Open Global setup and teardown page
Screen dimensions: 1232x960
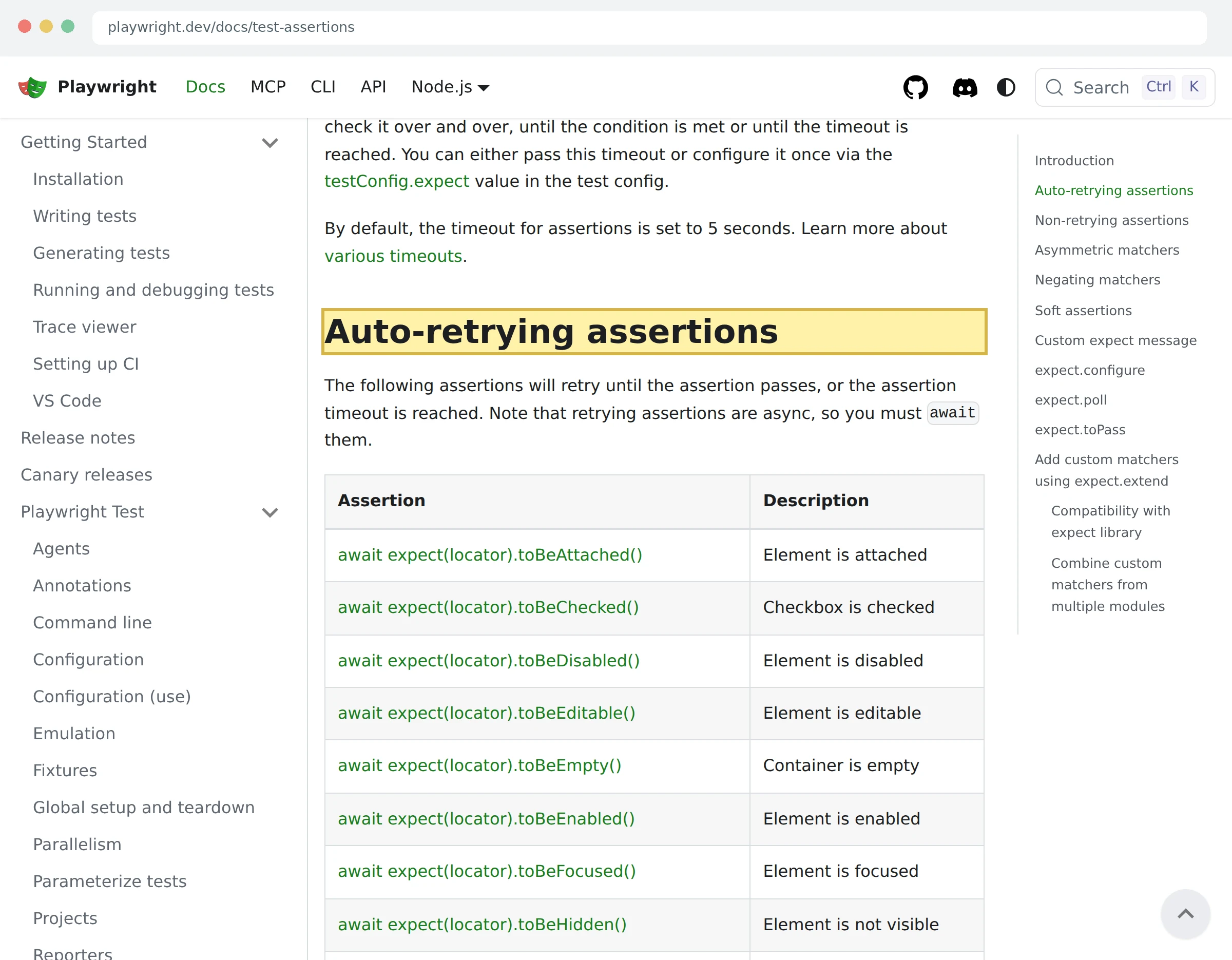point(144,808)
